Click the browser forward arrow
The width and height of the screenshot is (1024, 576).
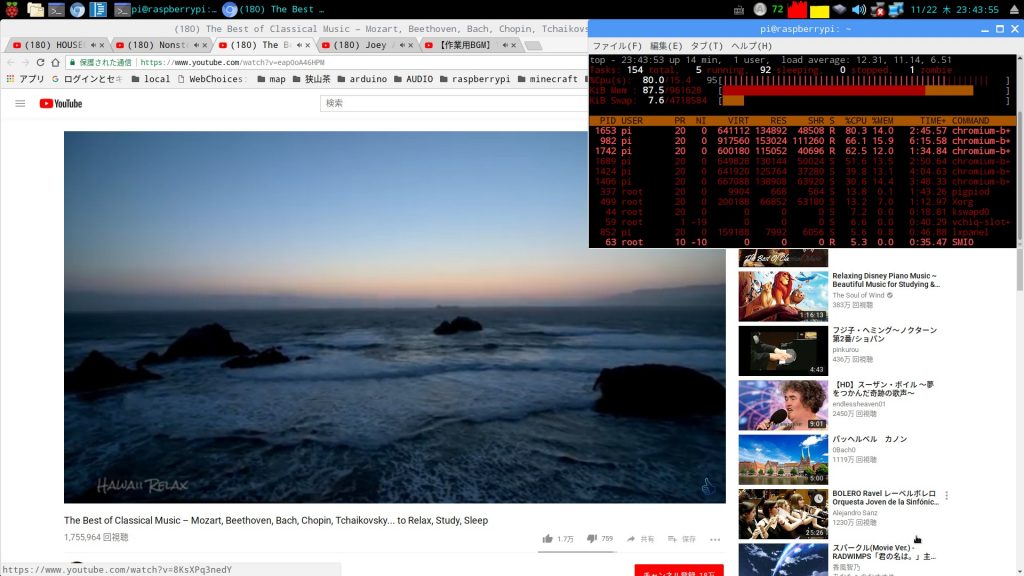pos(25,62)
